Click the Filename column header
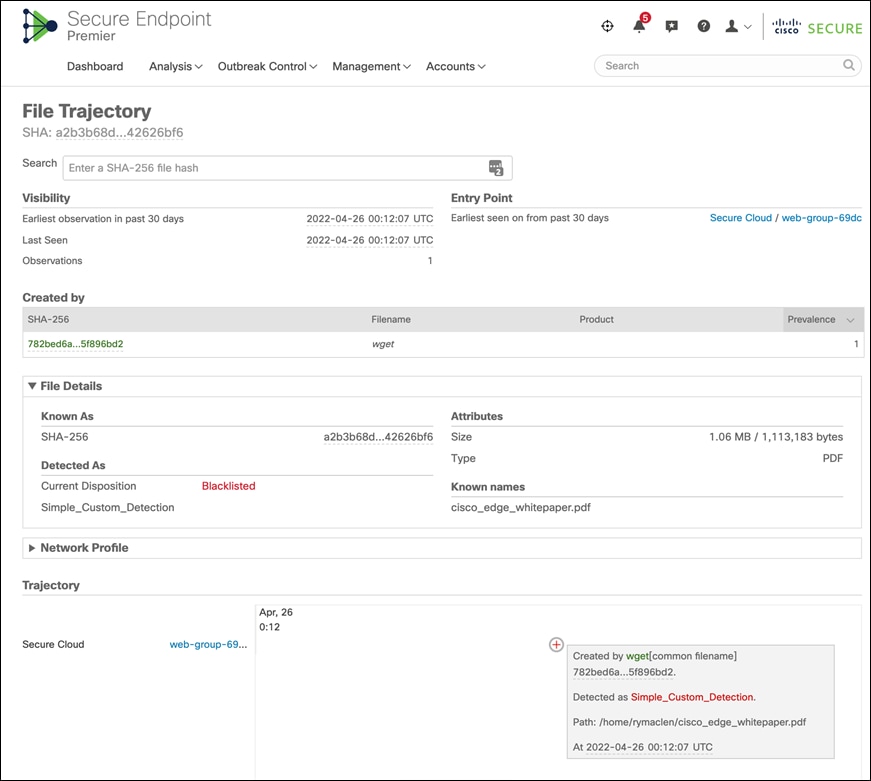The width and height of the screenshot is (871, 781). point(391,319)
